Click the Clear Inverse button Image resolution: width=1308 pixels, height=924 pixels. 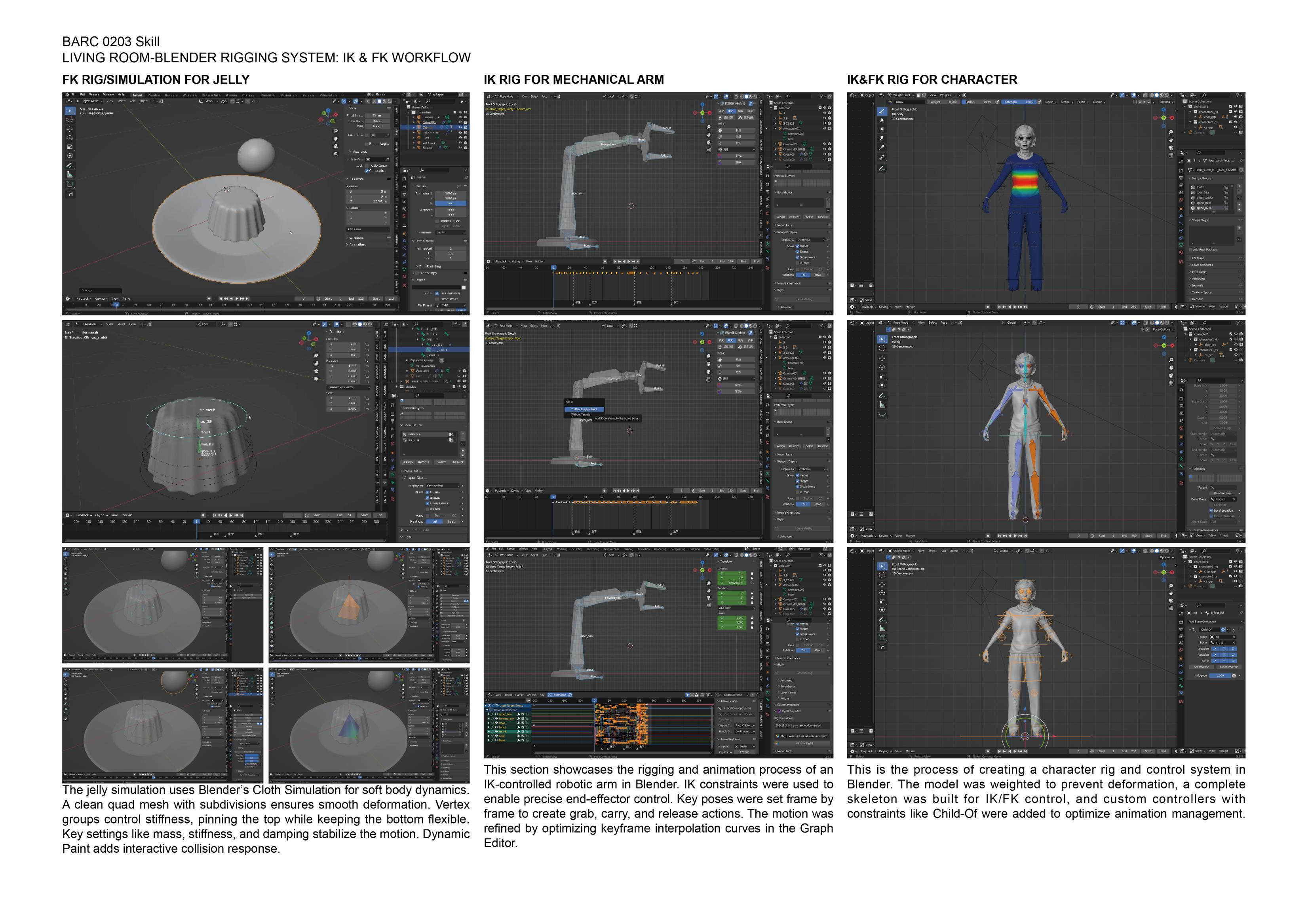pyautogui.click(x=1228, y=667)
